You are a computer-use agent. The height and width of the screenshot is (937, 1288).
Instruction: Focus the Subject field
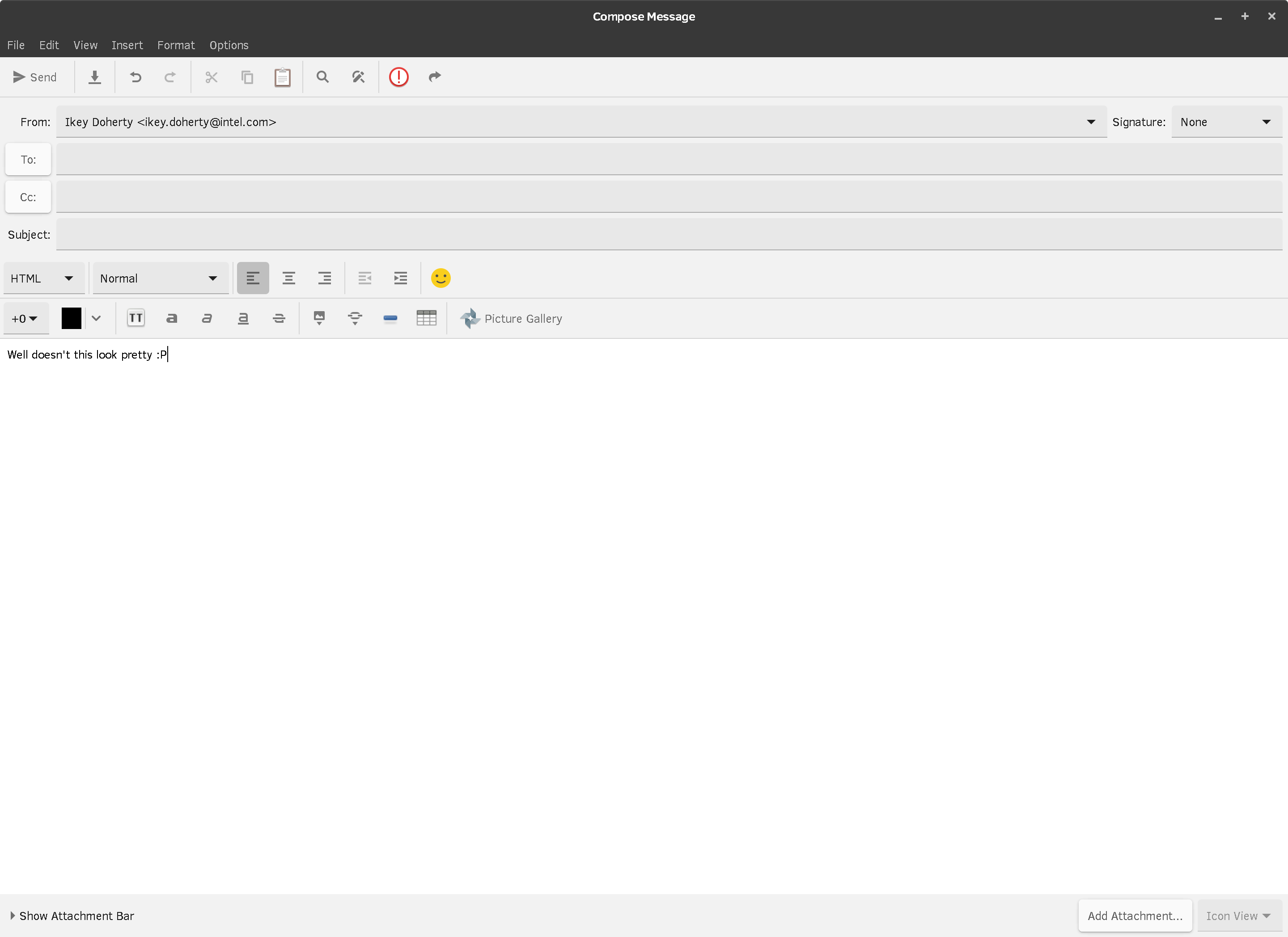tap(669, 234)
